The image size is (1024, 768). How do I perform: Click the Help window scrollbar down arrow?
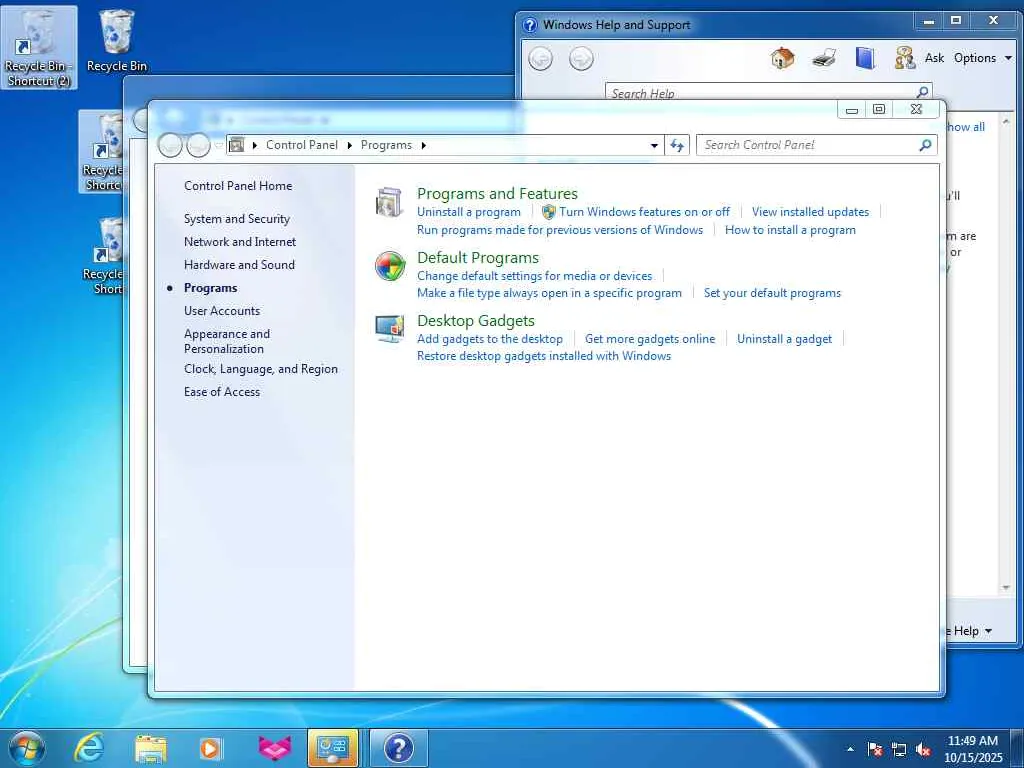pos(1006,588)
